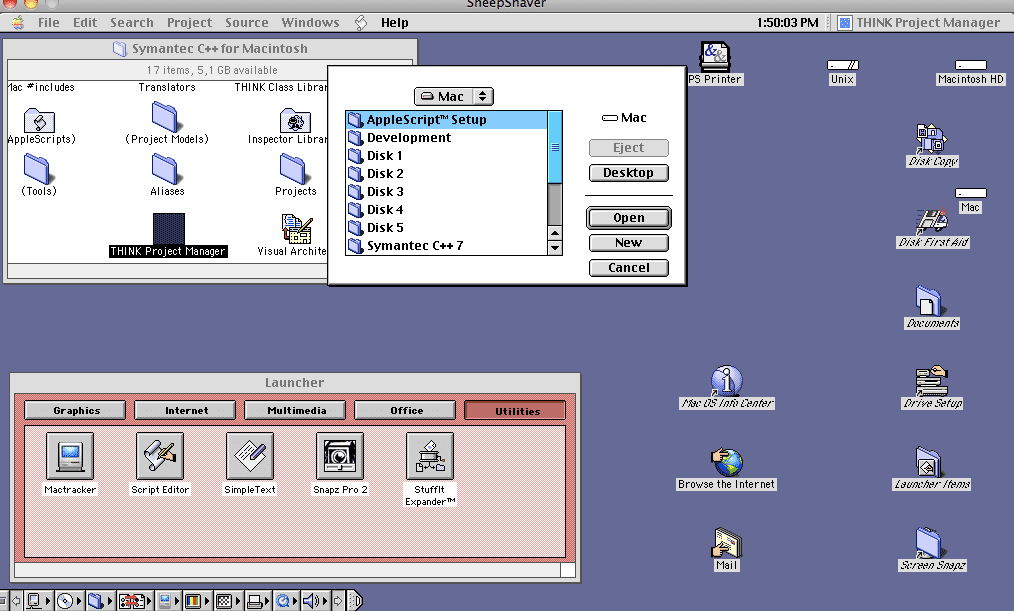Switch Launcher to the Office category

coord(405,411)
